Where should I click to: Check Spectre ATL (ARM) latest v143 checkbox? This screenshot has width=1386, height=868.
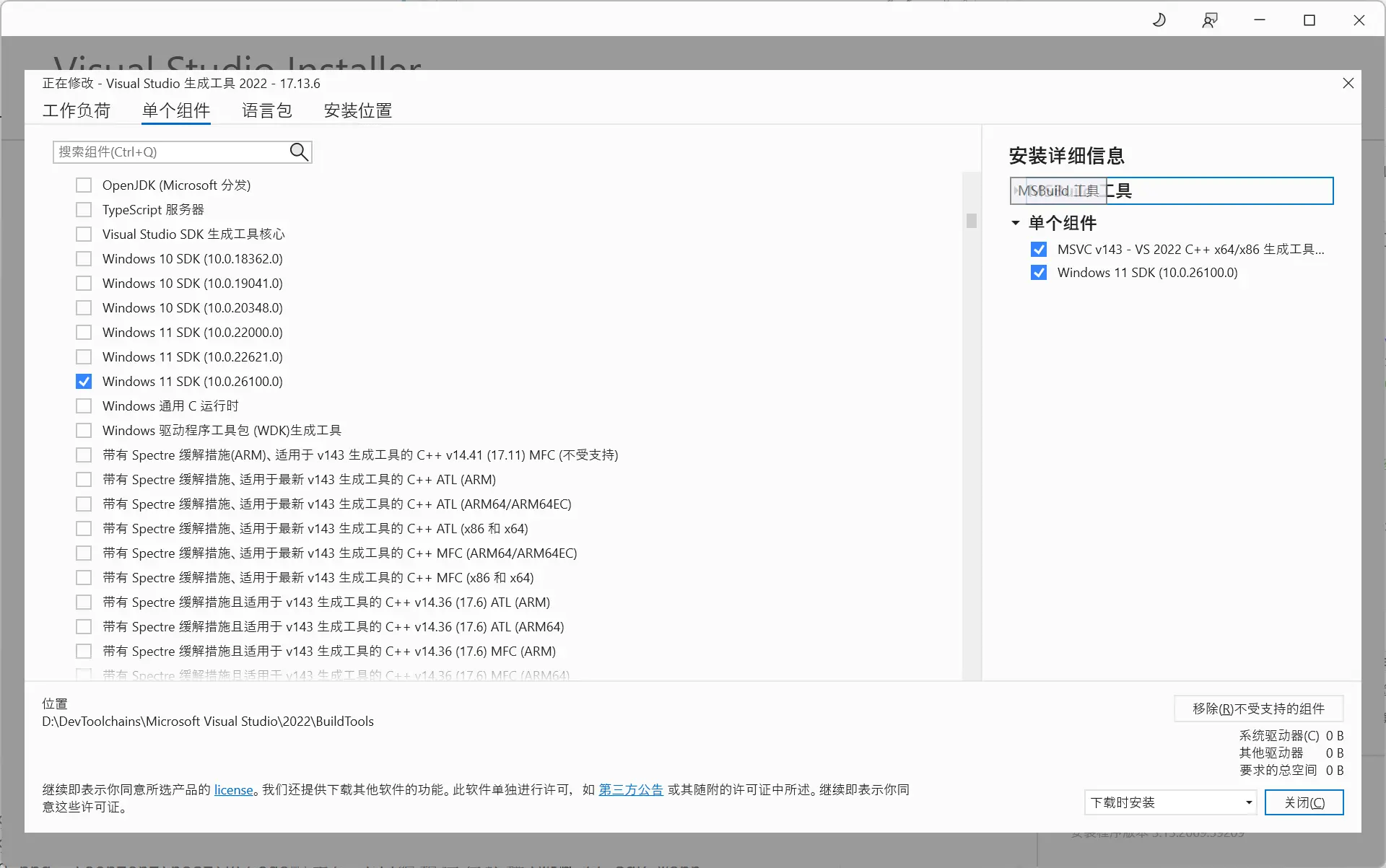click(x=84, y=480)
